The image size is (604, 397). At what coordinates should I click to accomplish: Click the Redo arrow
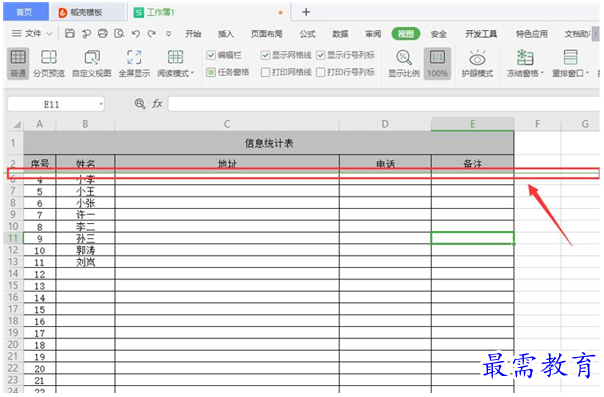pos(152,34)
